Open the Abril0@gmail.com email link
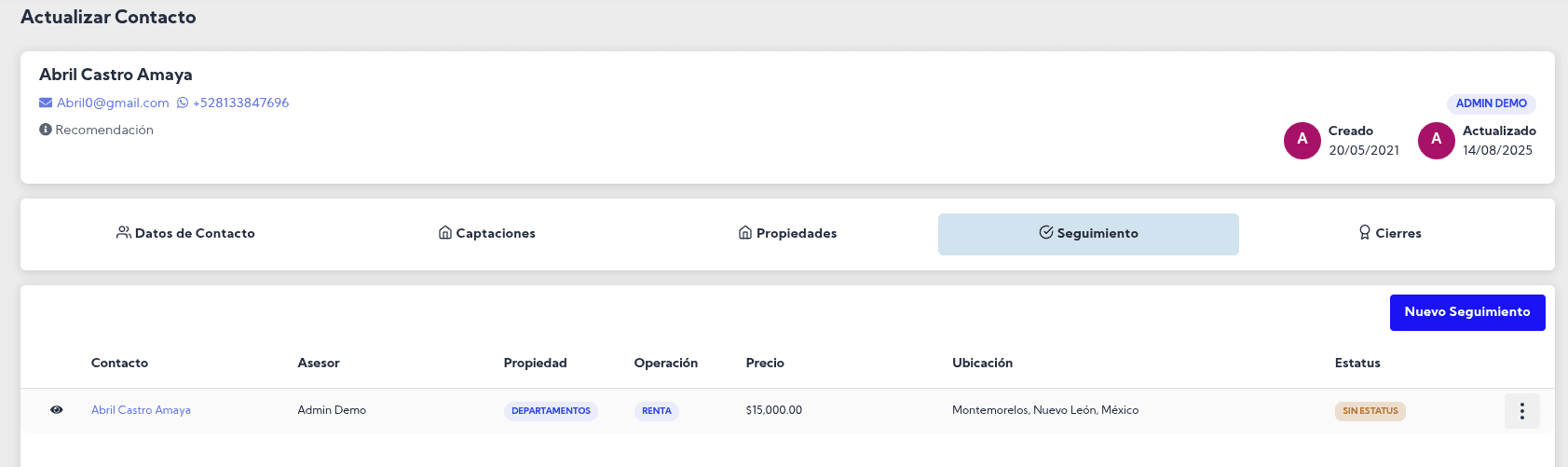This screenshot has height=467, width=1568. point(113,103)
